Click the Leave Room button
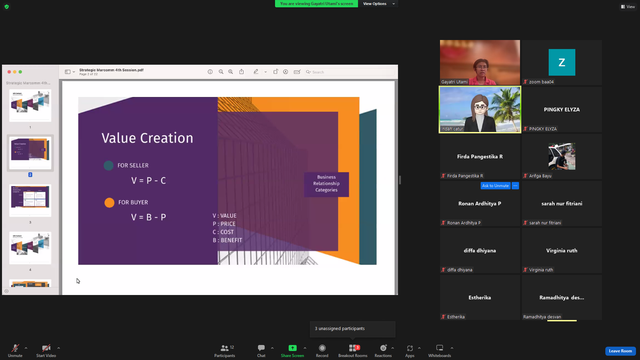The height and width of the screenshot is (360, 640). [x=620, y=351]
